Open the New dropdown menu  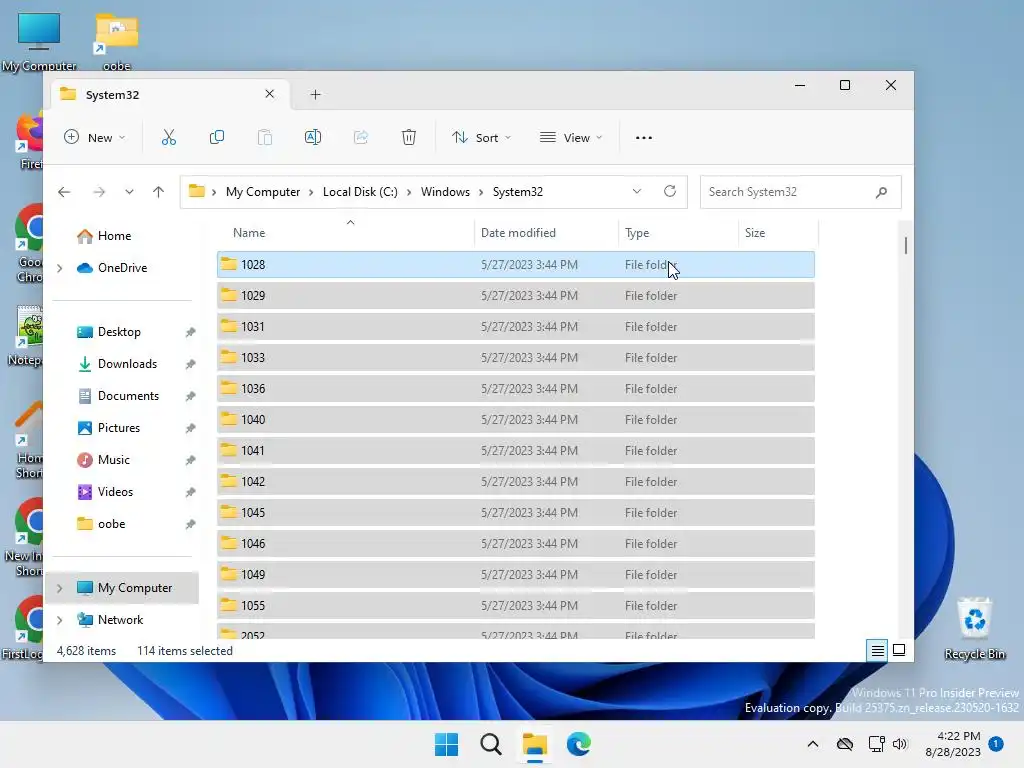(x=95, y=137)
